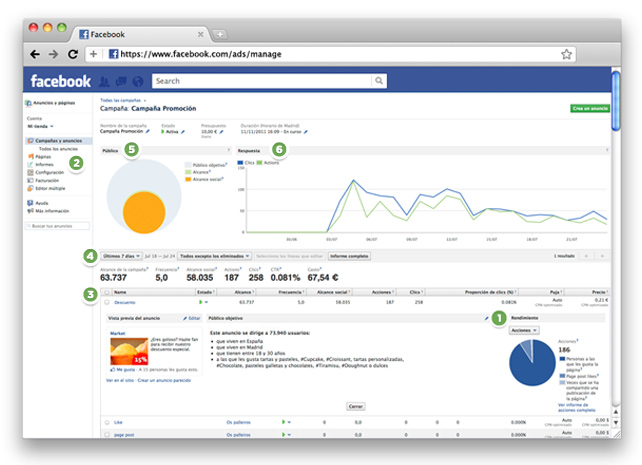
Task: Open a new browser tab
Action: click(x=220, y=35)
